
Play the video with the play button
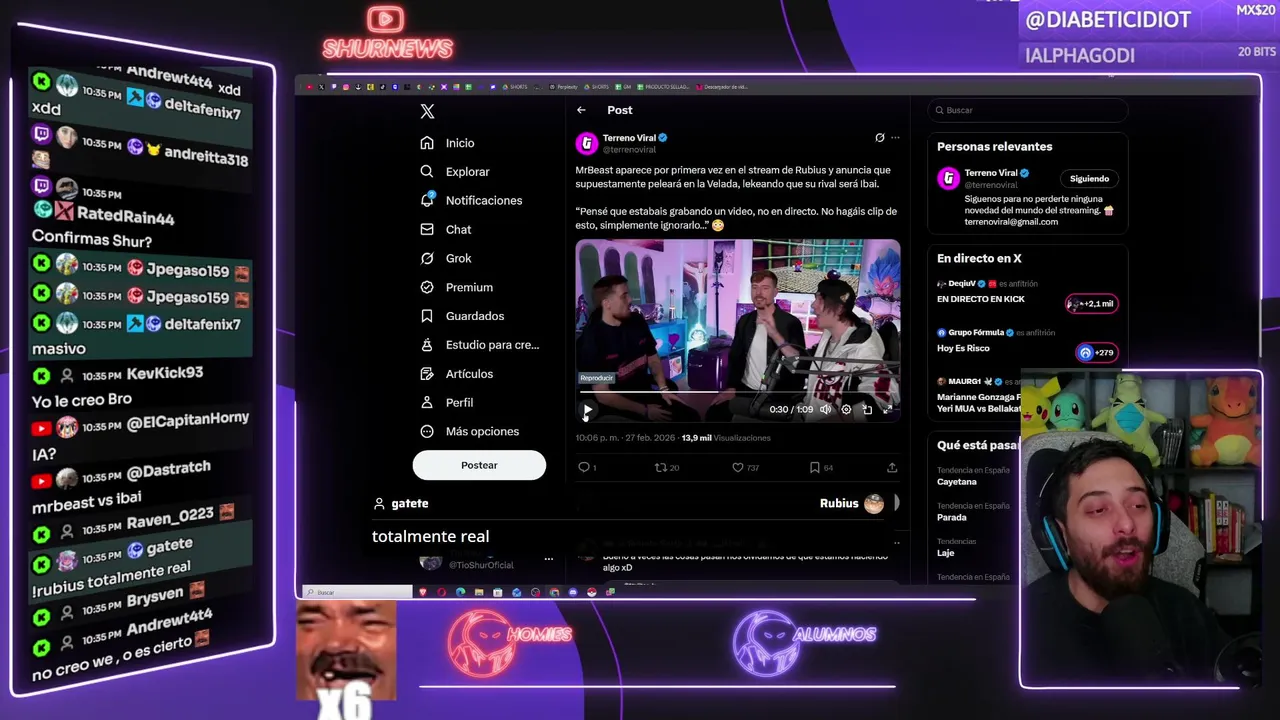pos(587,409)
